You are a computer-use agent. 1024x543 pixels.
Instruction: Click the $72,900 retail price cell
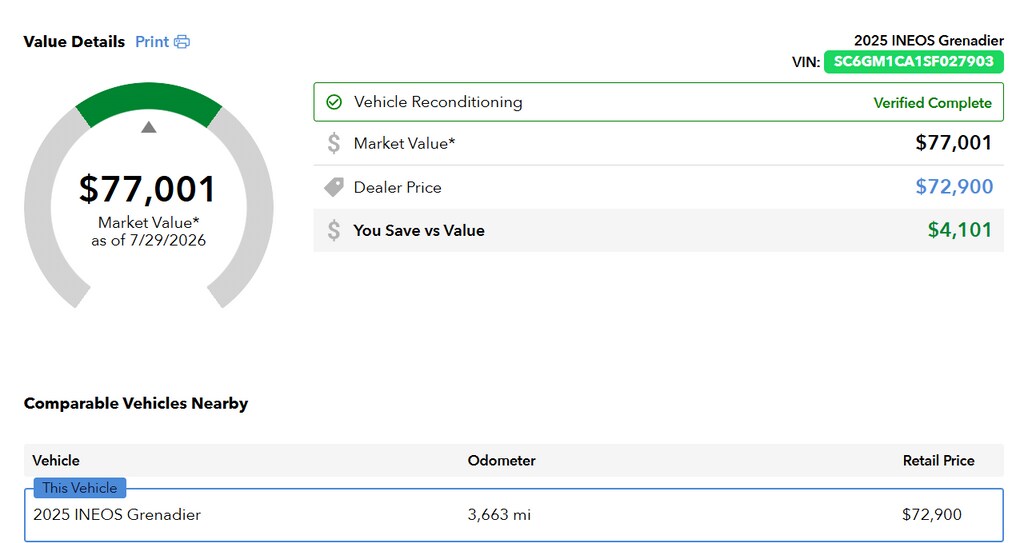(932, 515)
